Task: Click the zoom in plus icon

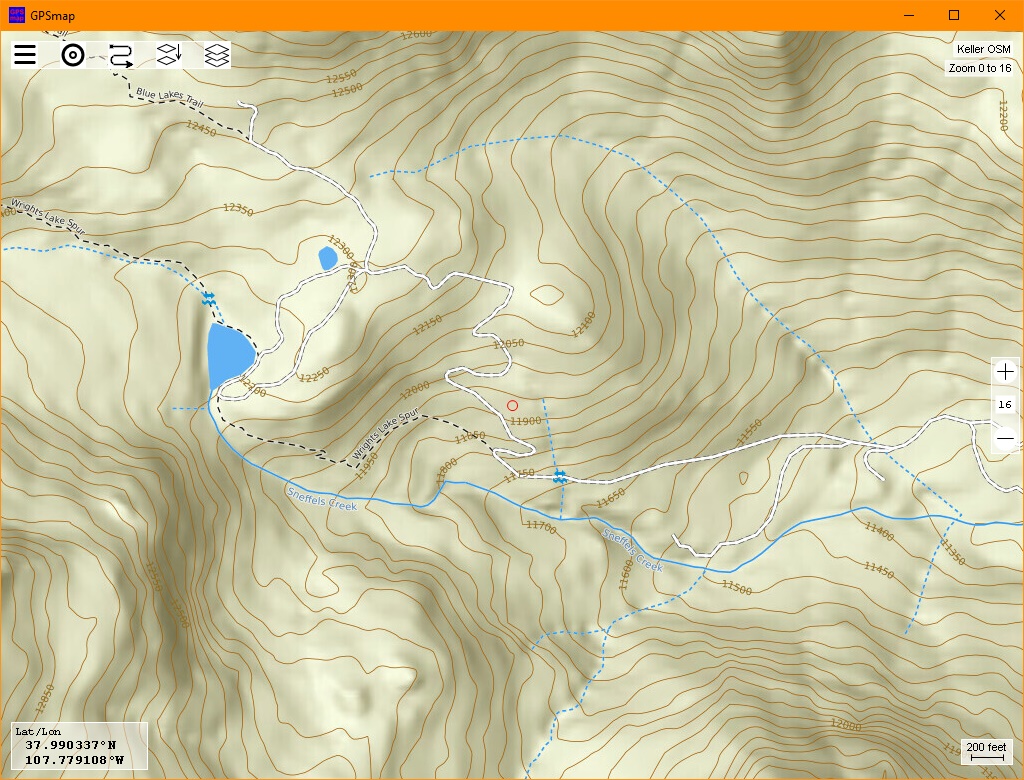Action: click(x=1004, y=371)
